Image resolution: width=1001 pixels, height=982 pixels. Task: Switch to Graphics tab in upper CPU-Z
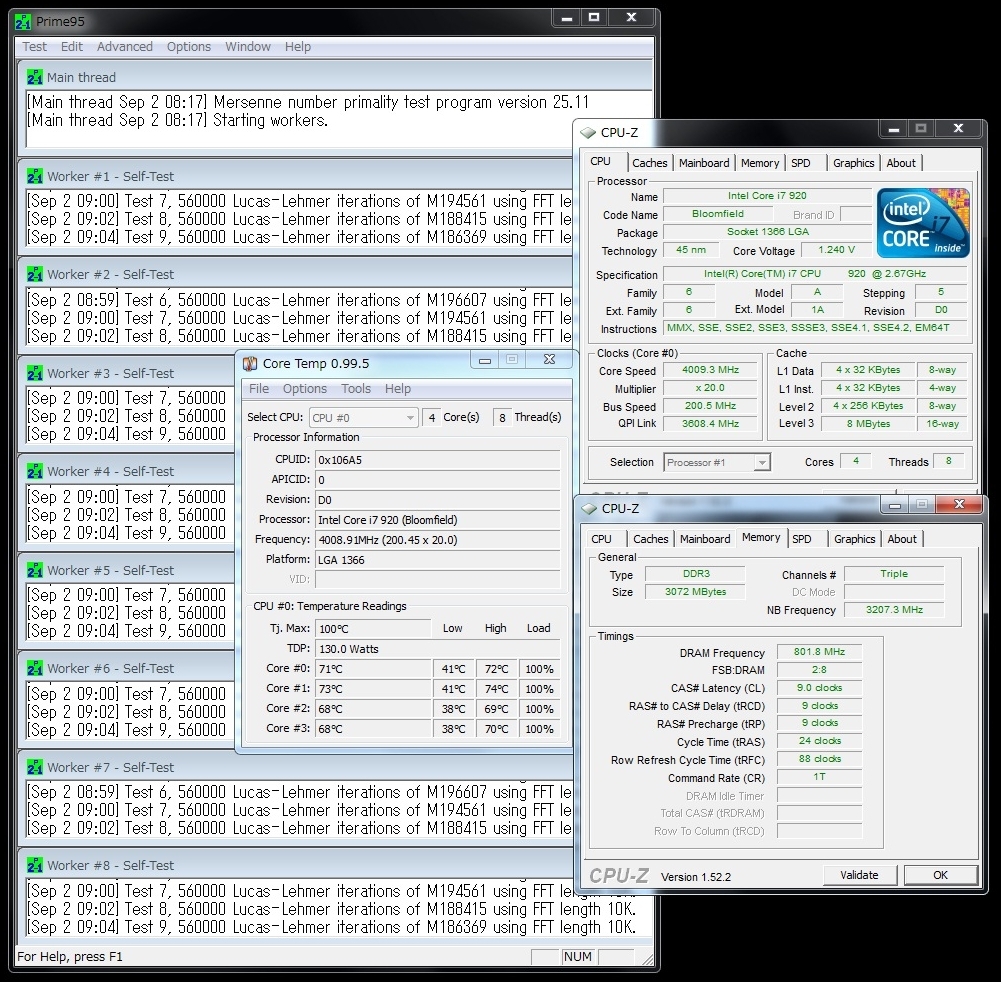coord(854,163)
